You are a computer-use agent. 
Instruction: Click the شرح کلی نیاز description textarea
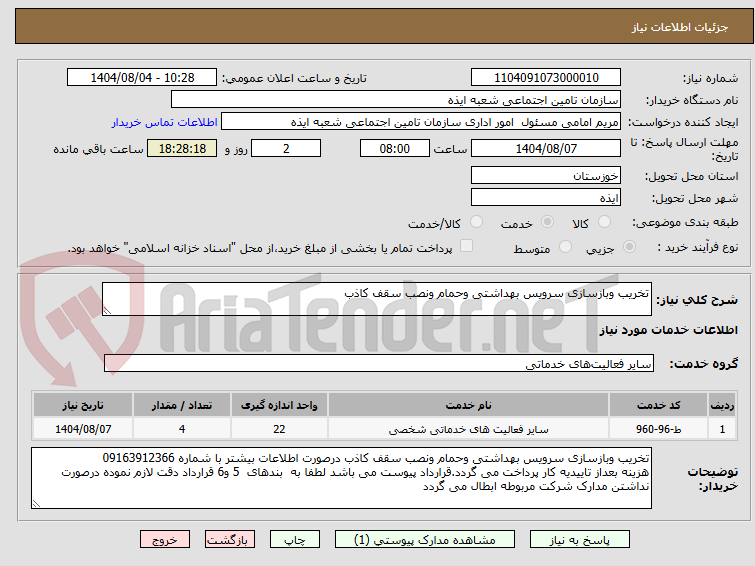tap(377, 299)
